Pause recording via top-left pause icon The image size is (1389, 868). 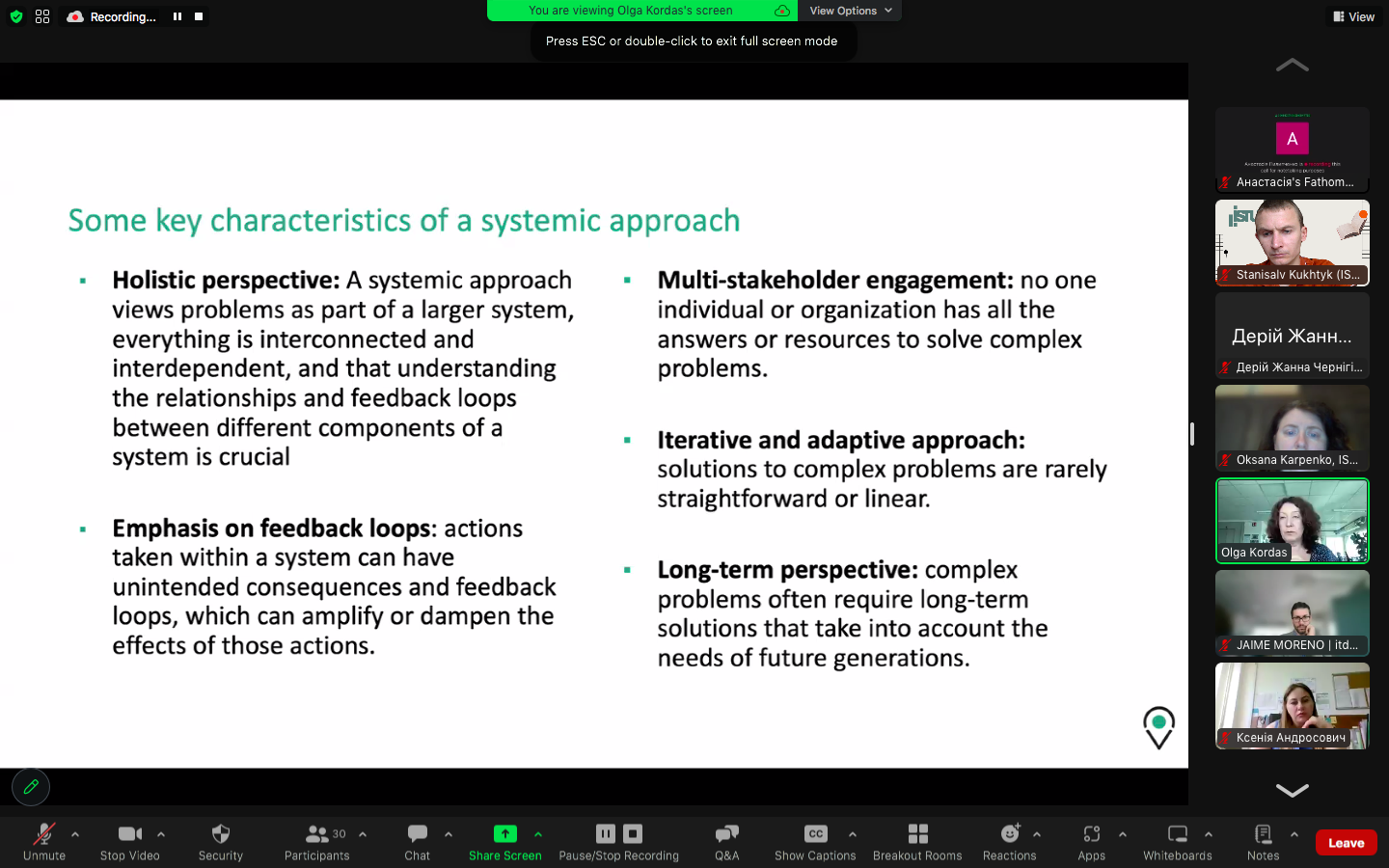[177, 16]
